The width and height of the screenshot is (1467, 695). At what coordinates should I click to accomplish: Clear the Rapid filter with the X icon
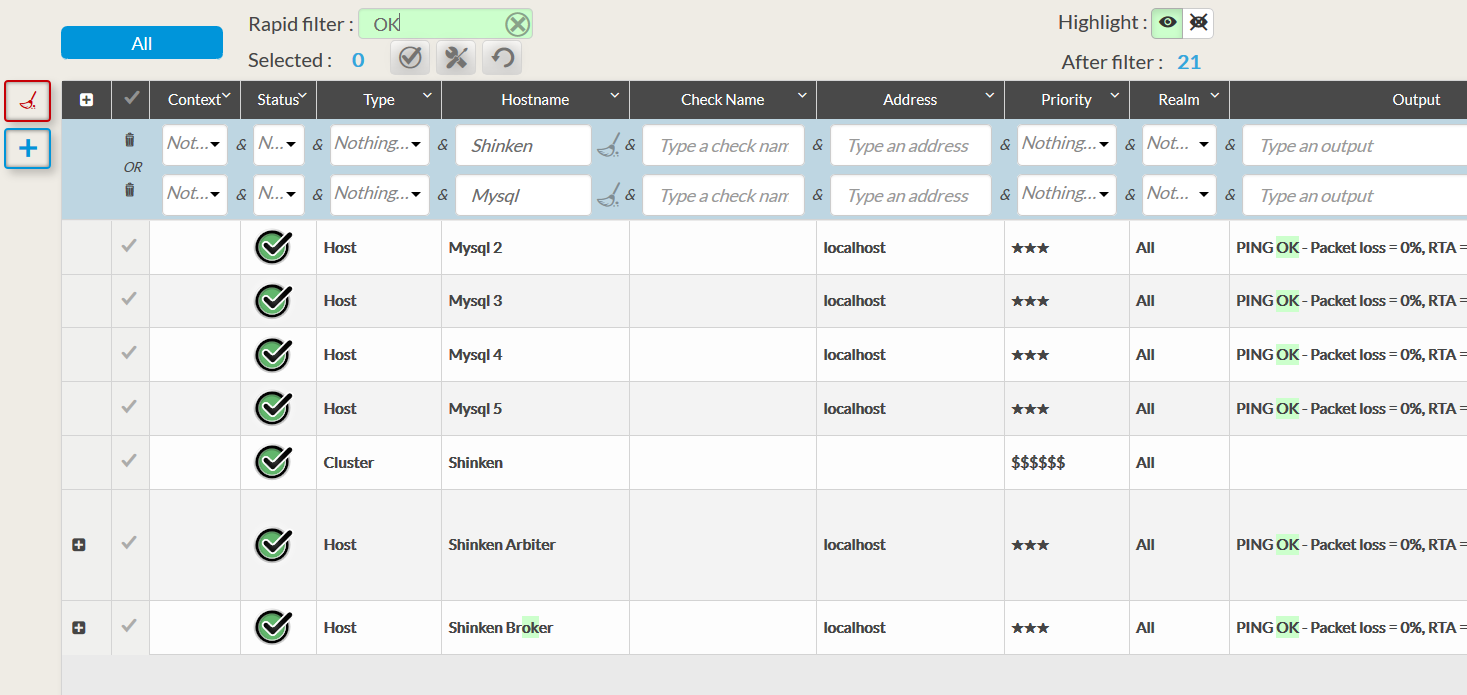517,25
